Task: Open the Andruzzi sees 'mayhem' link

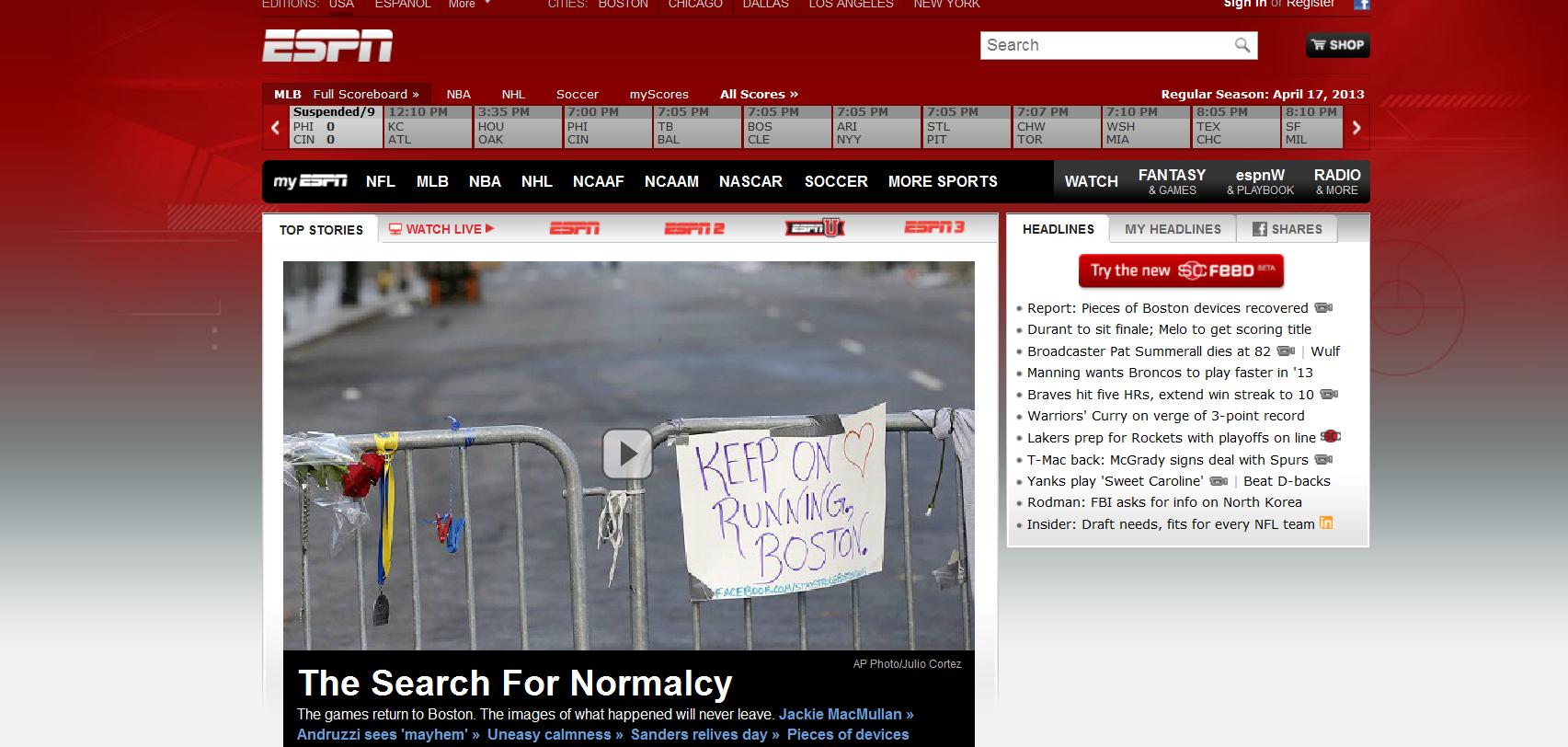Action: pos(388,734)
